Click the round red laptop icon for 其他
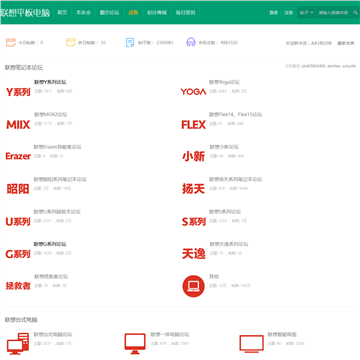Image resolution: width=360 pixels, height=360 pixels. click(x=193, y=286)
